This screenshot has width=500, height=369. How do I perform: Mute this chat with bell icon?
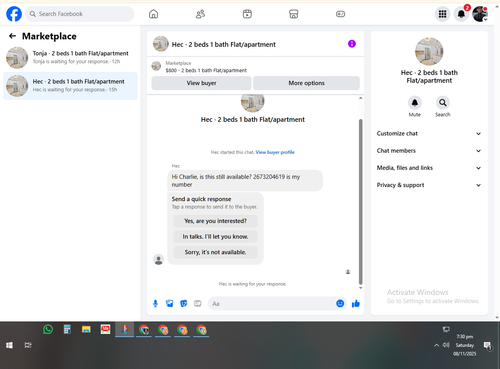tap(415, 103)
